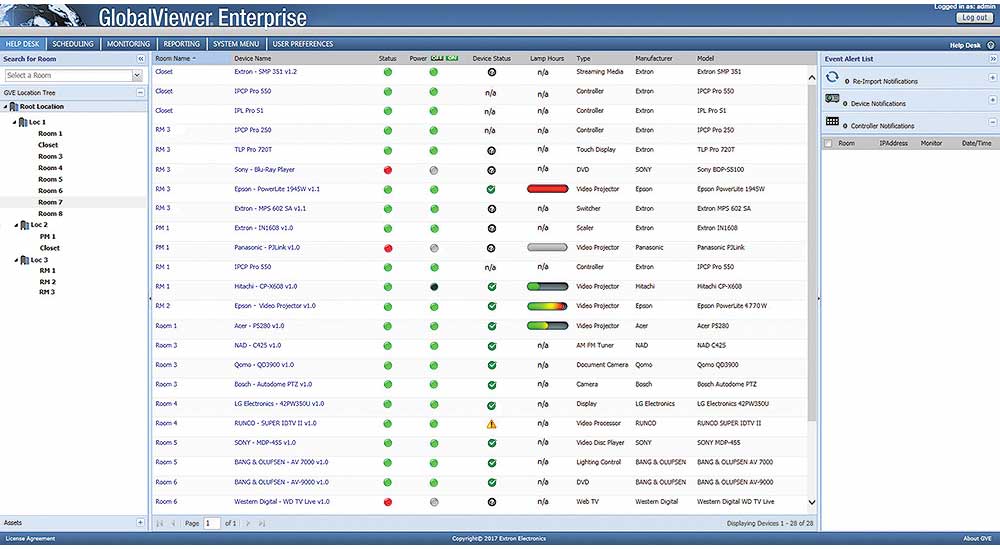The image size is (1000, 549).
Task: Click warning device status icon for RUNCO SUPER IDTV
Action: click(491, 424)
